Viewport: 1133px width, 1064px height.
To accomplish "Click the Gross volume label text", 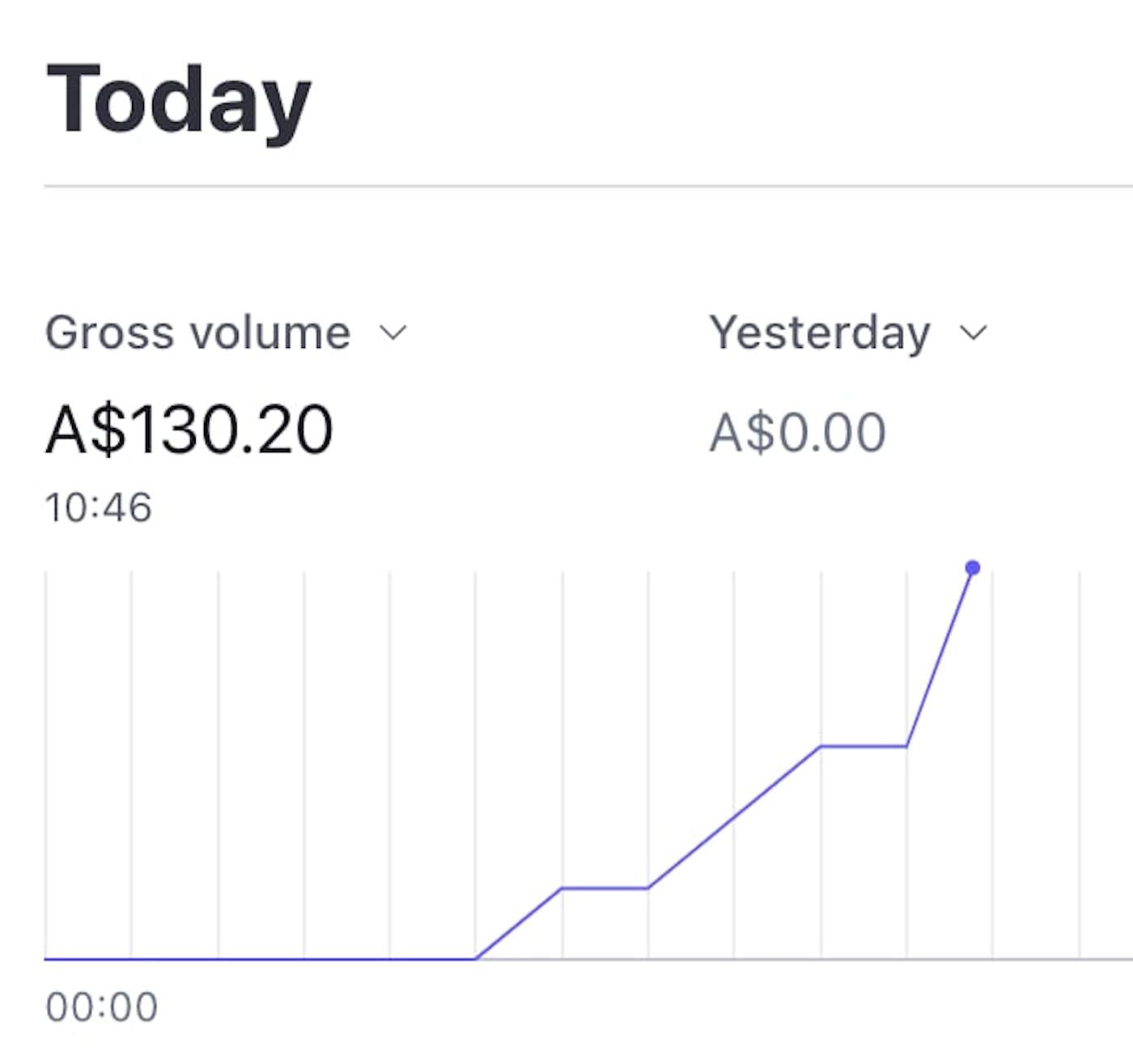I will (197, 333).
